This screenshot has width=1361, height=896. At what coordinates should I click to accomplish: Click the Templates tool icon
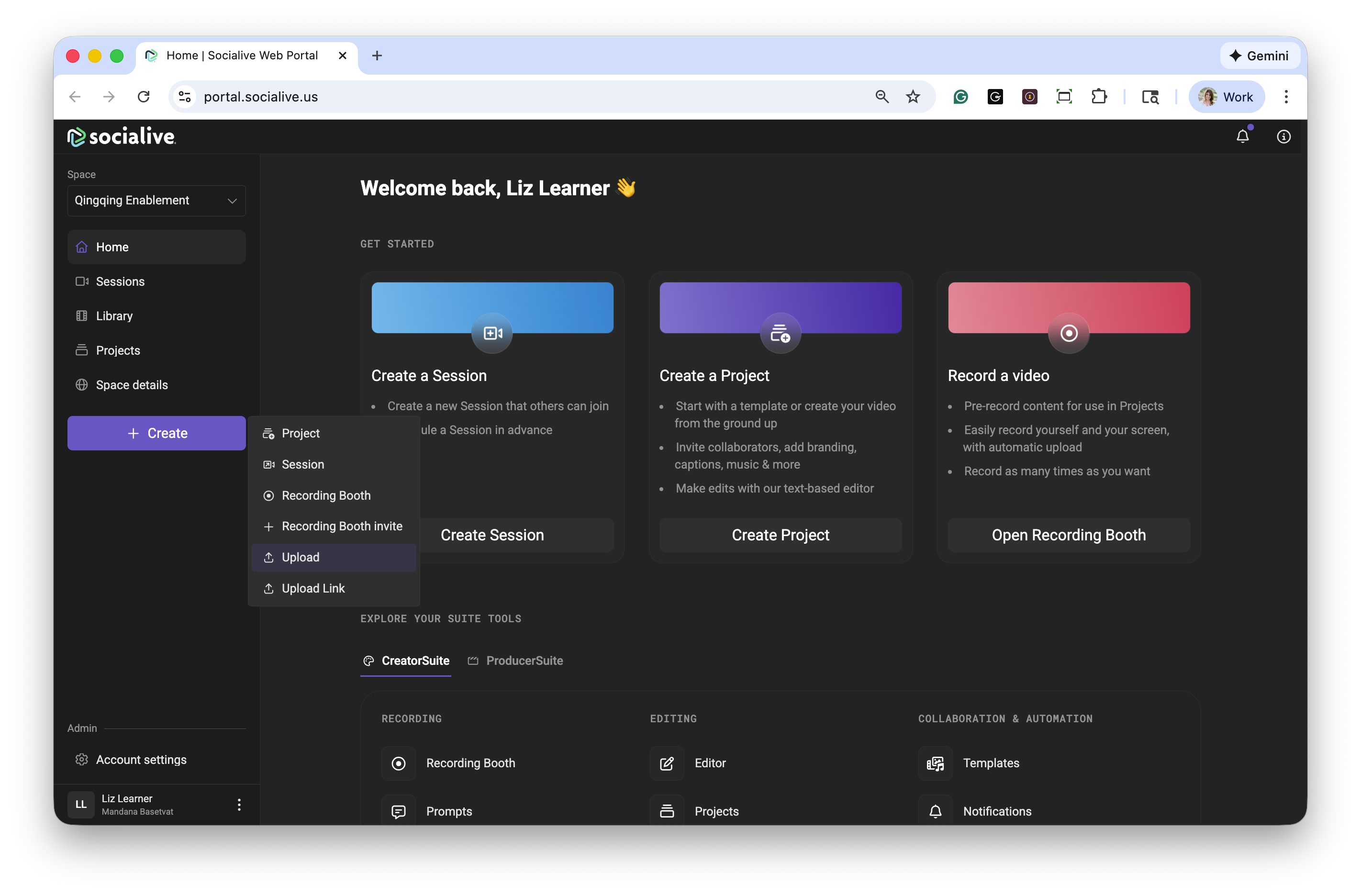click(935, 763)
